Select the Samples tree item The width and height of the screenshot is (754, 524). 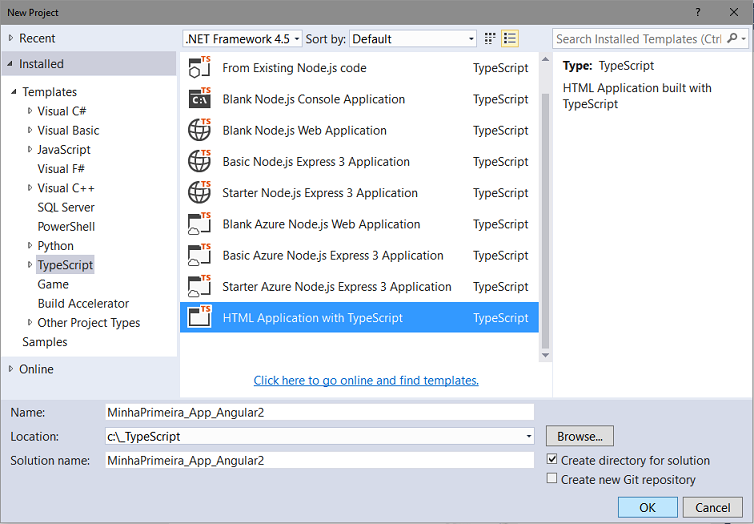click(x=45, y=342)
